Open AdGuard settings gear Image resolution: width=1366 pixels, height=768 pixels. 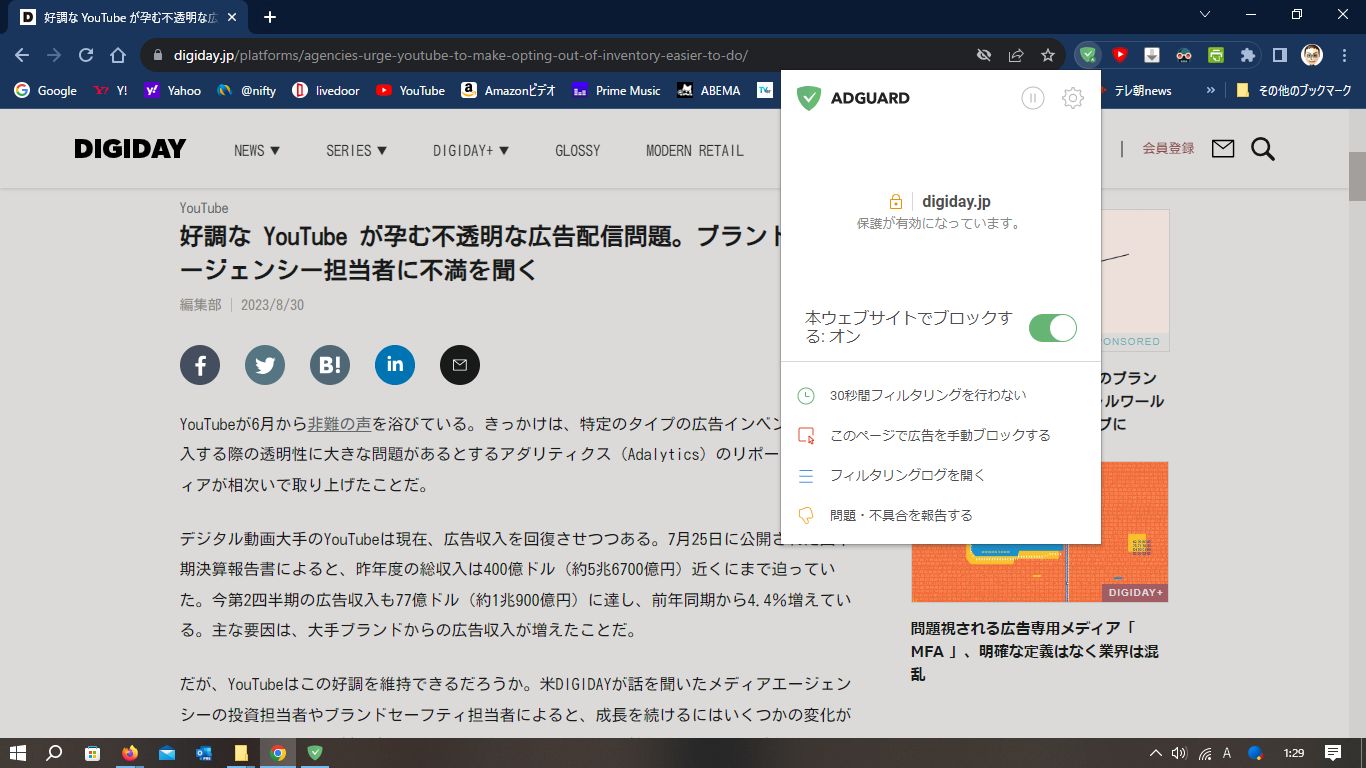(x=1072, y=97)
